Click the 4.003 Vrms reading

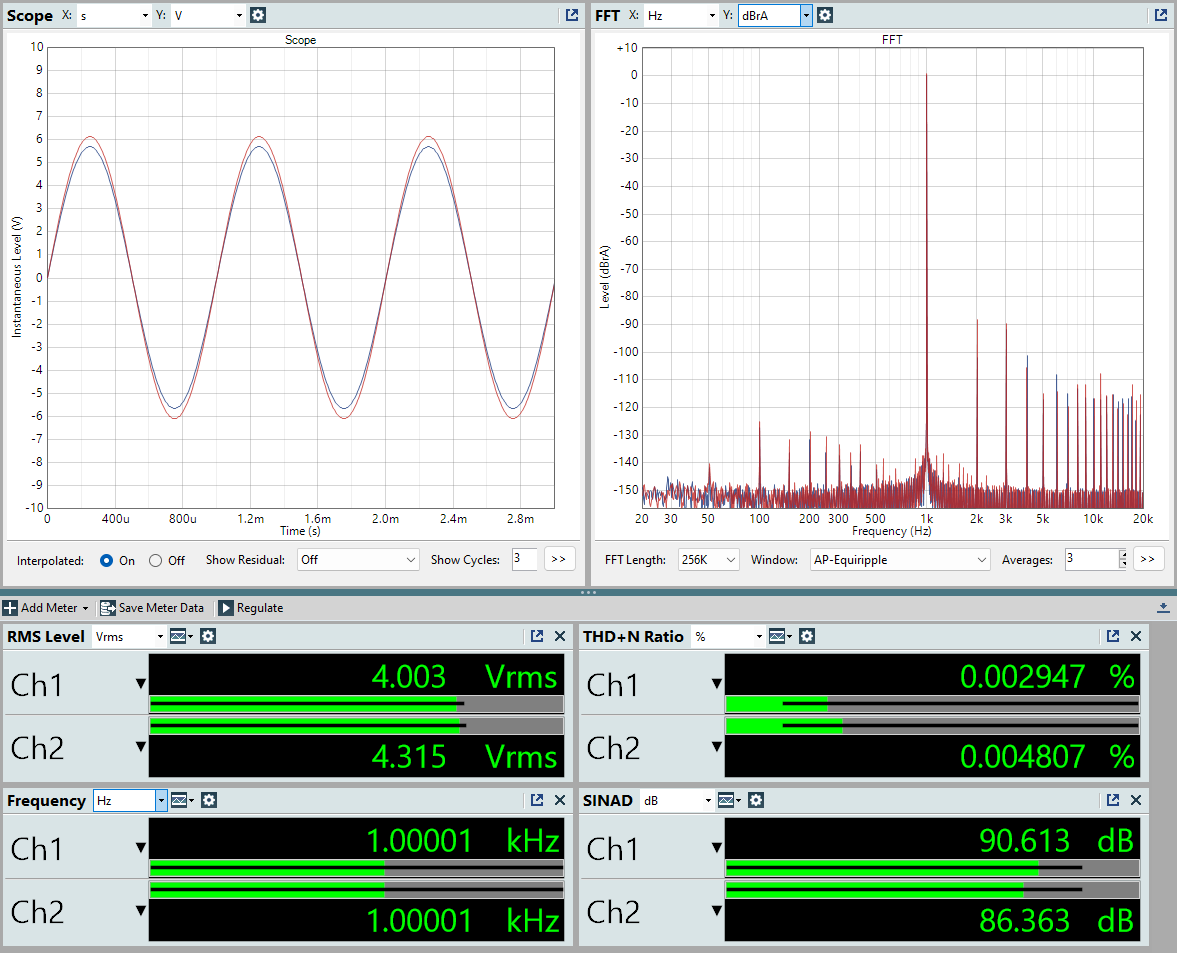point(465,677)
